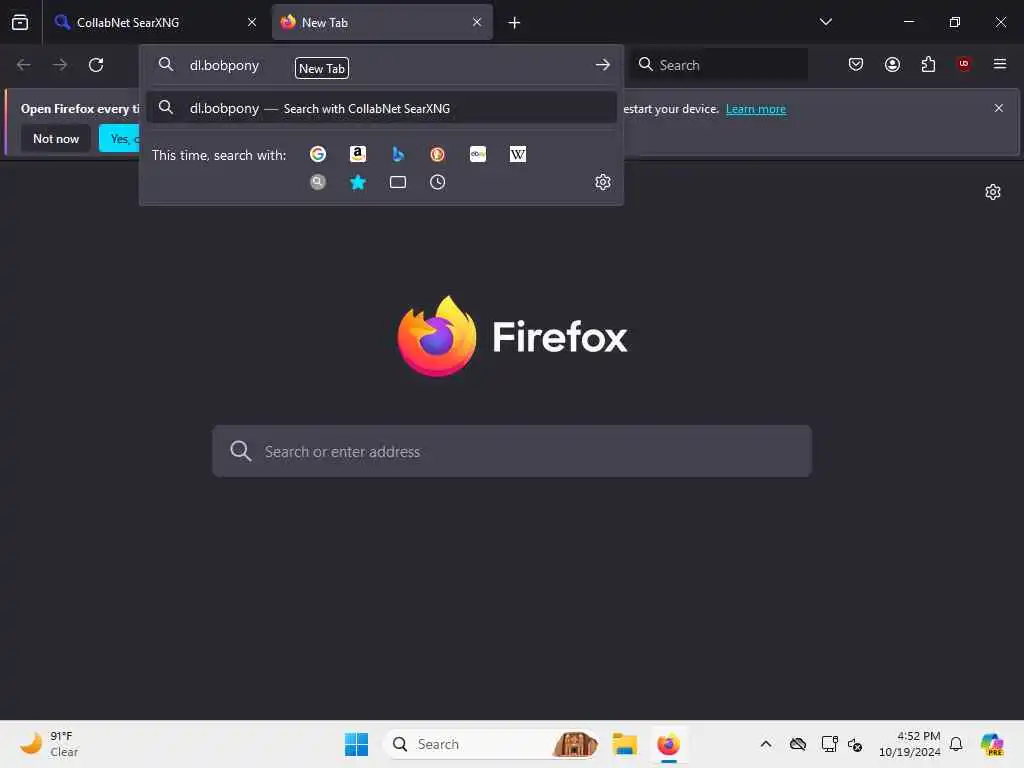
Task: Open the Extensions puzzle icon
Action: 928,64
